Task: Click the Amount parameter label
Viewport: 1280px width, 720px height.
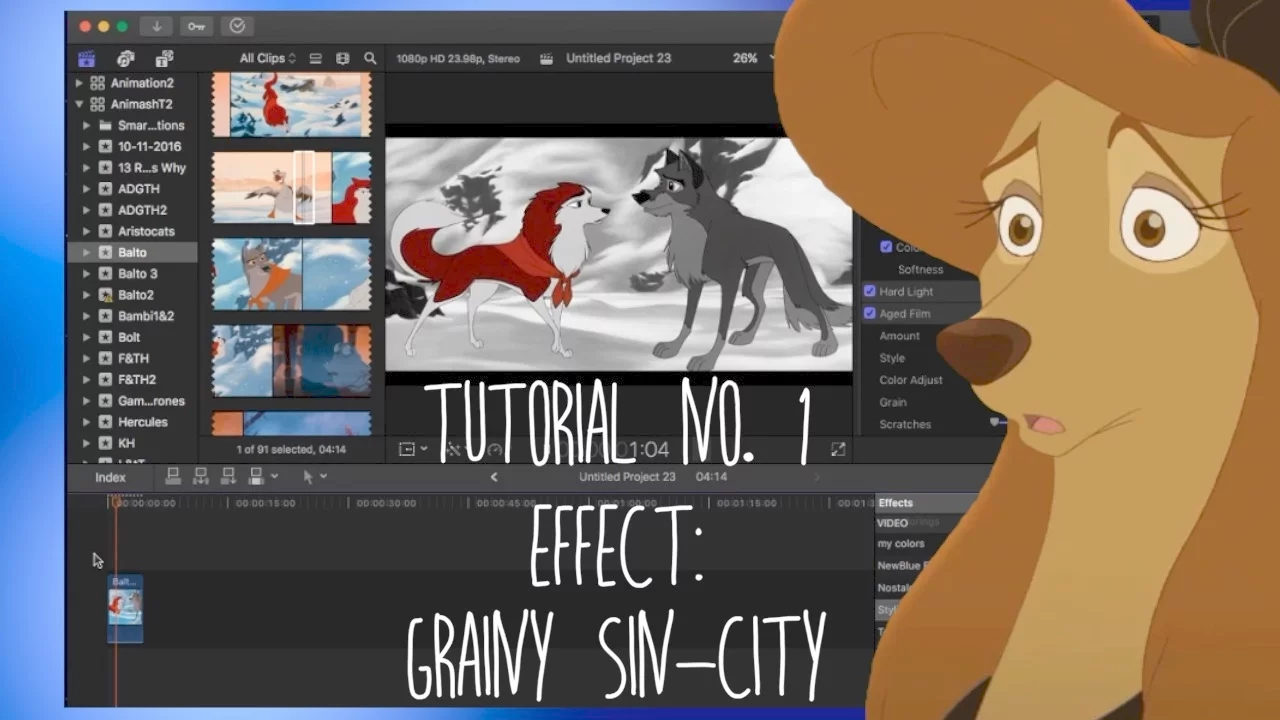Action: point(899,336)
